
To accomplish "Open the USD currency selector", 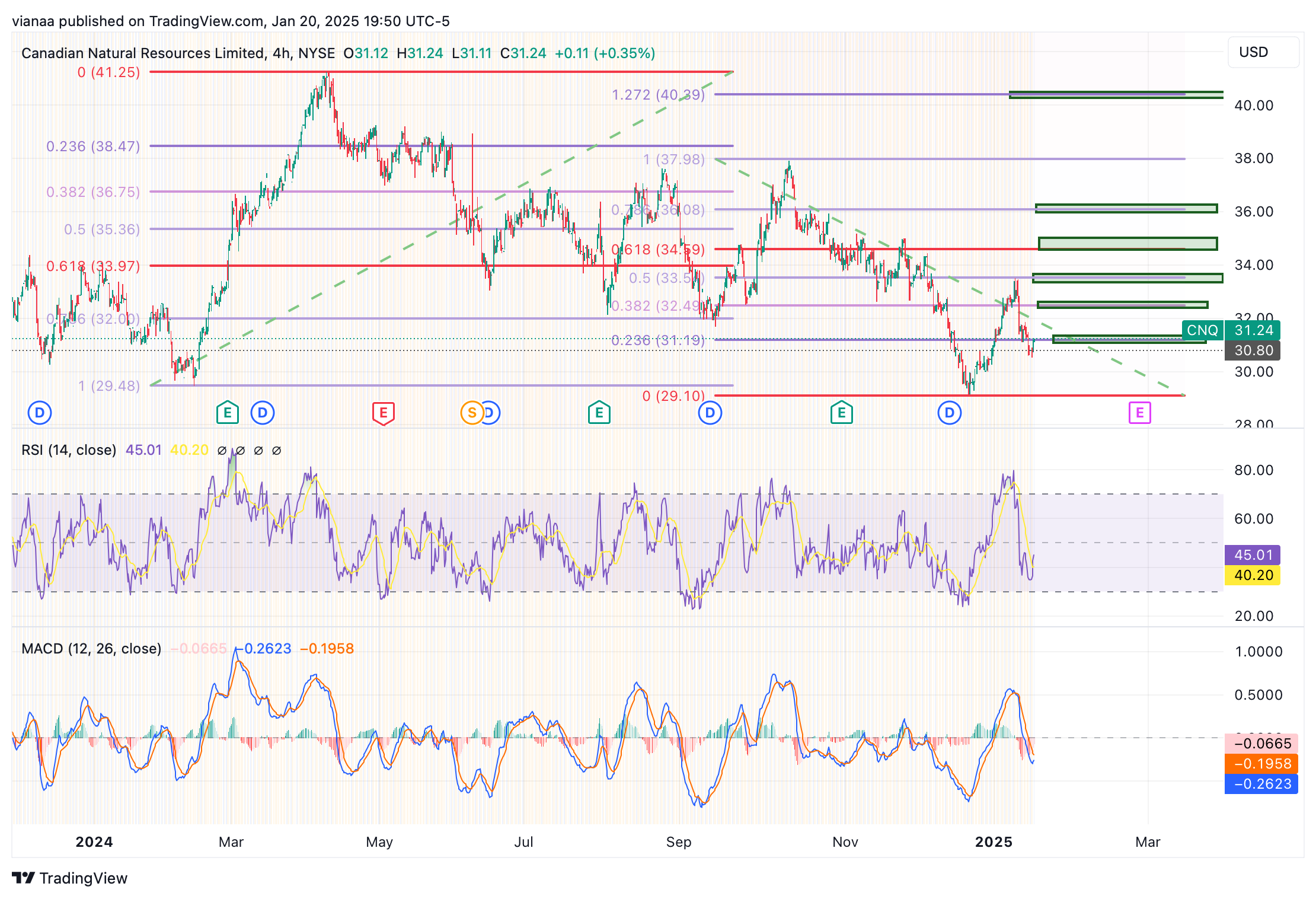I will [x=1264, y=52].
